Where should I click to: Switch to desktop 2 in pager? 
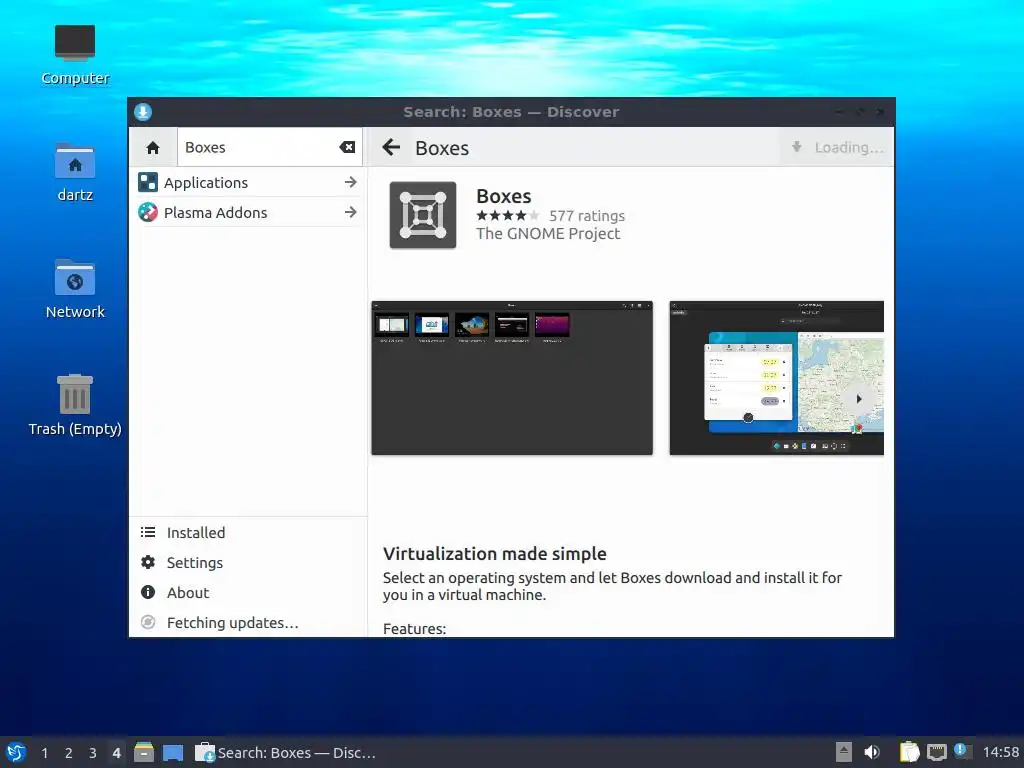[69, 753]
